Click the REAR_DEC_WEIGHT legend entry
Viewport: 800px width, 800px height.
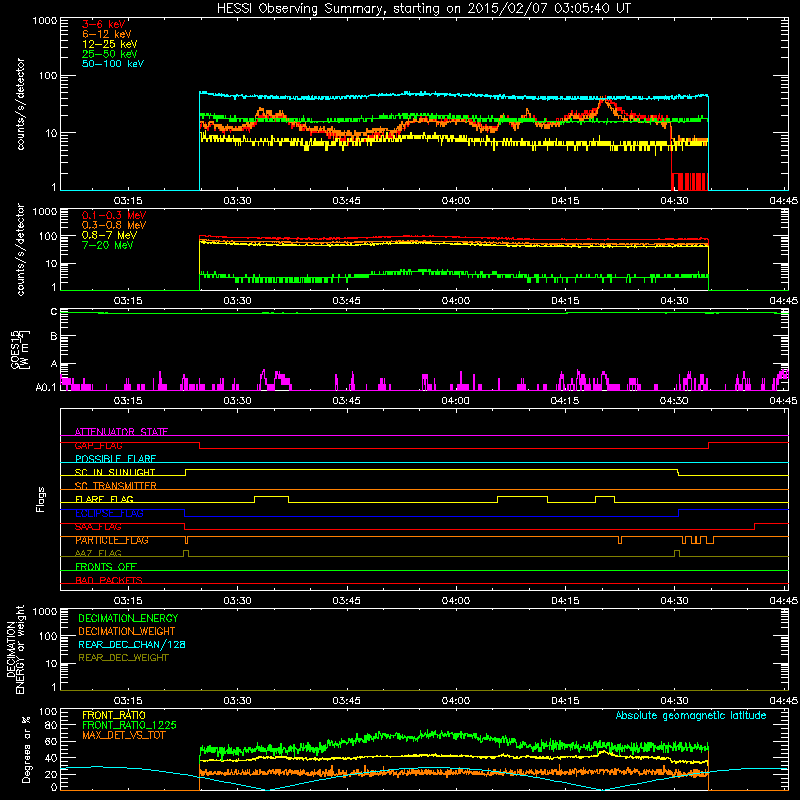click(x=123, y=658)
